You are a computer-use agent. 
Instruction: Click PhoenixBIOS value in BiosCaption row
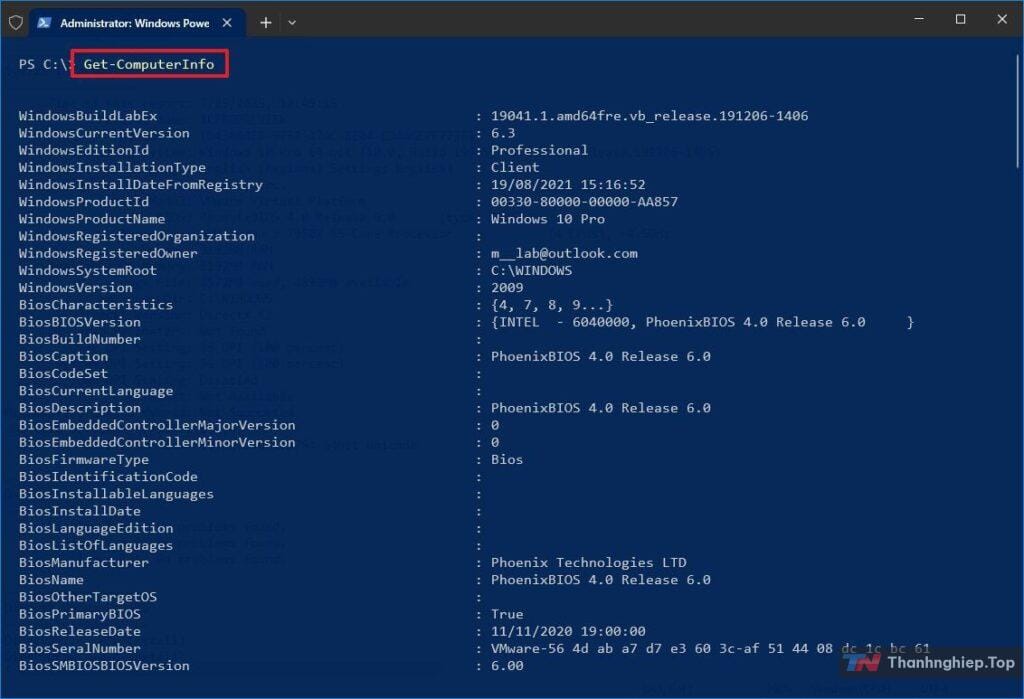[x=601, y=357]
